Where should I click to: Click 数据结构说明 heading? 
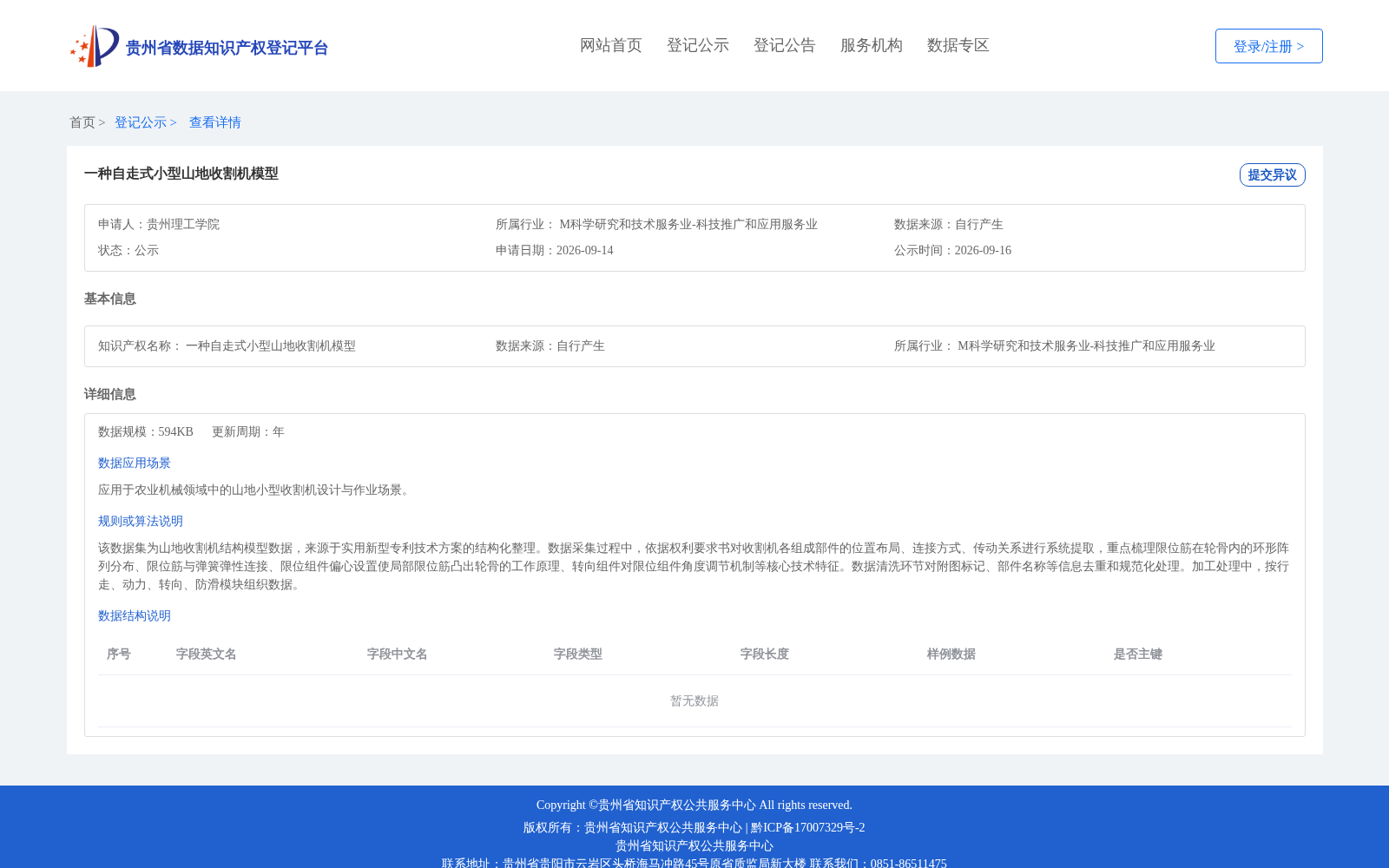135,615
